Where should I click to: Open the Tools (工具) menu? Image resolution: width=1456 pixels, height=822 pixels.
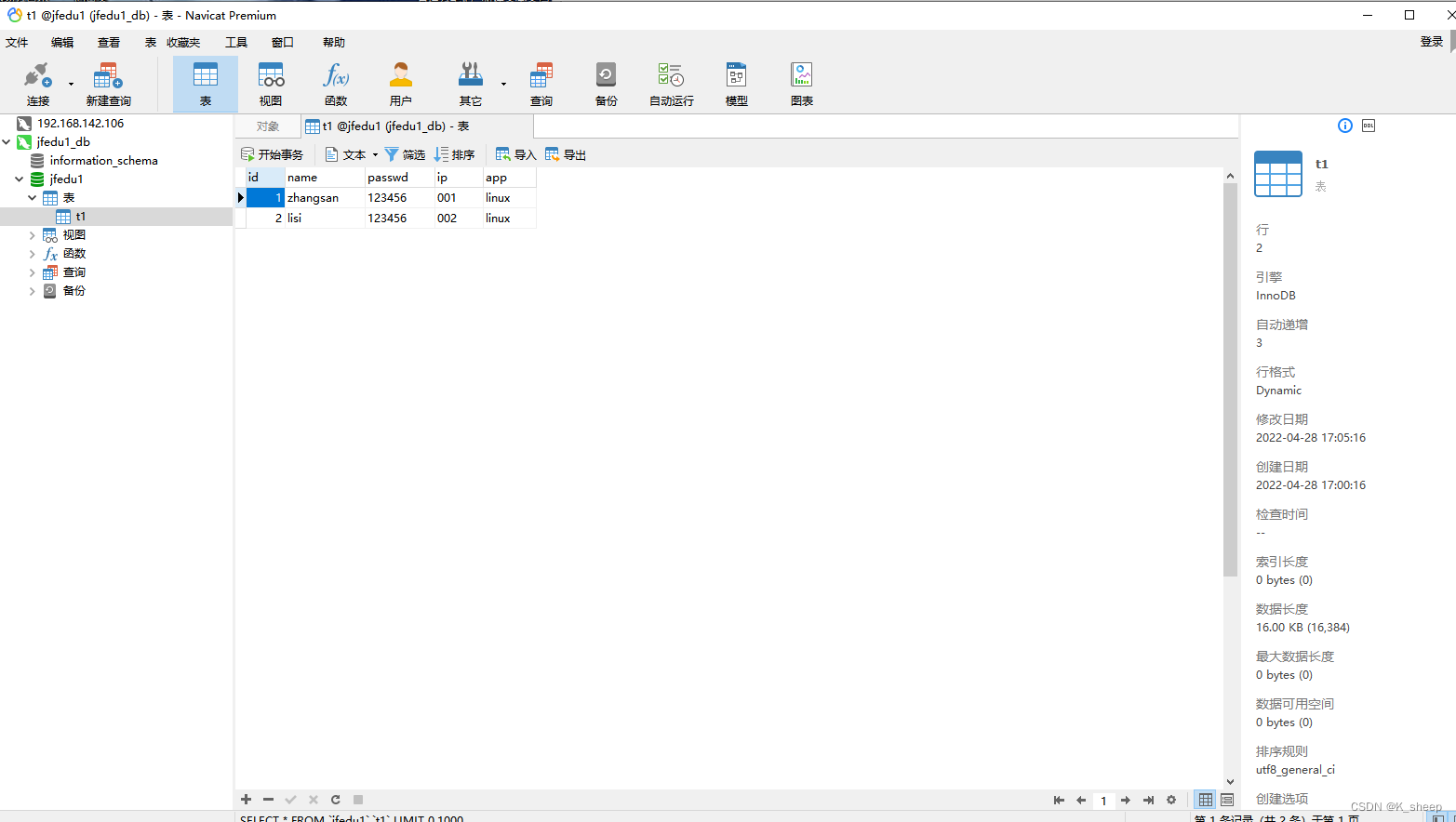(x=236, y=43)
